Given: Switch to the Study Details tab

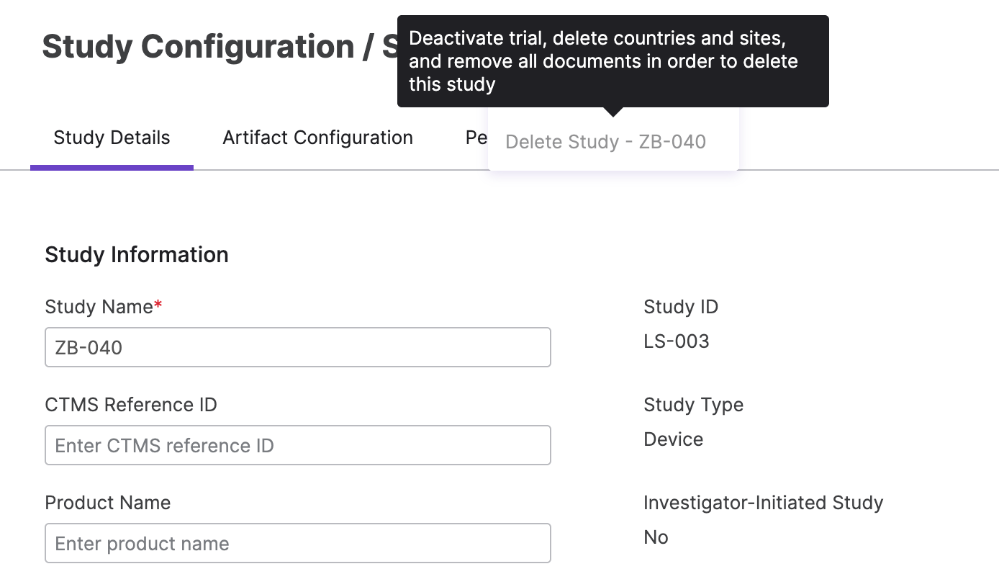Looking at the screenshot, I should pyautogui.click(x=111, y=138).
